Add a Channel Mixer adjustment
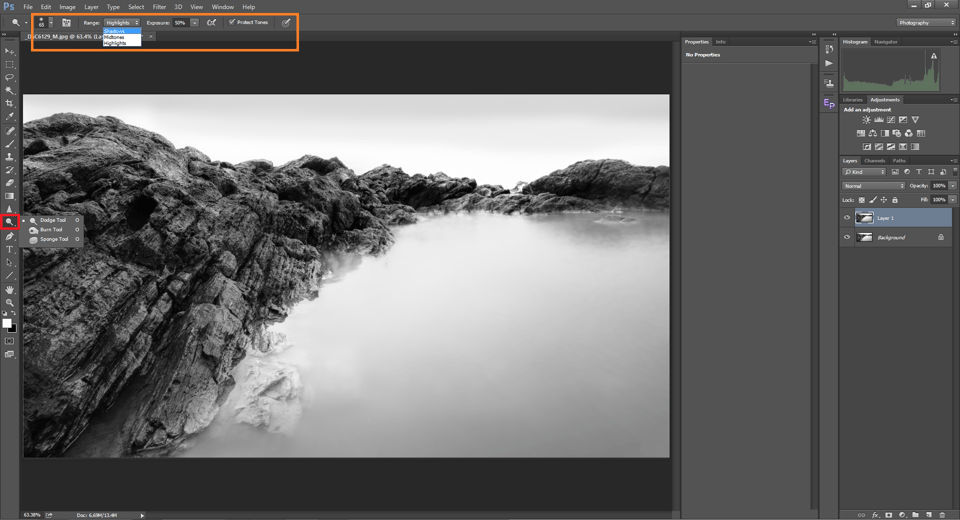 click(x=909, y=133)
